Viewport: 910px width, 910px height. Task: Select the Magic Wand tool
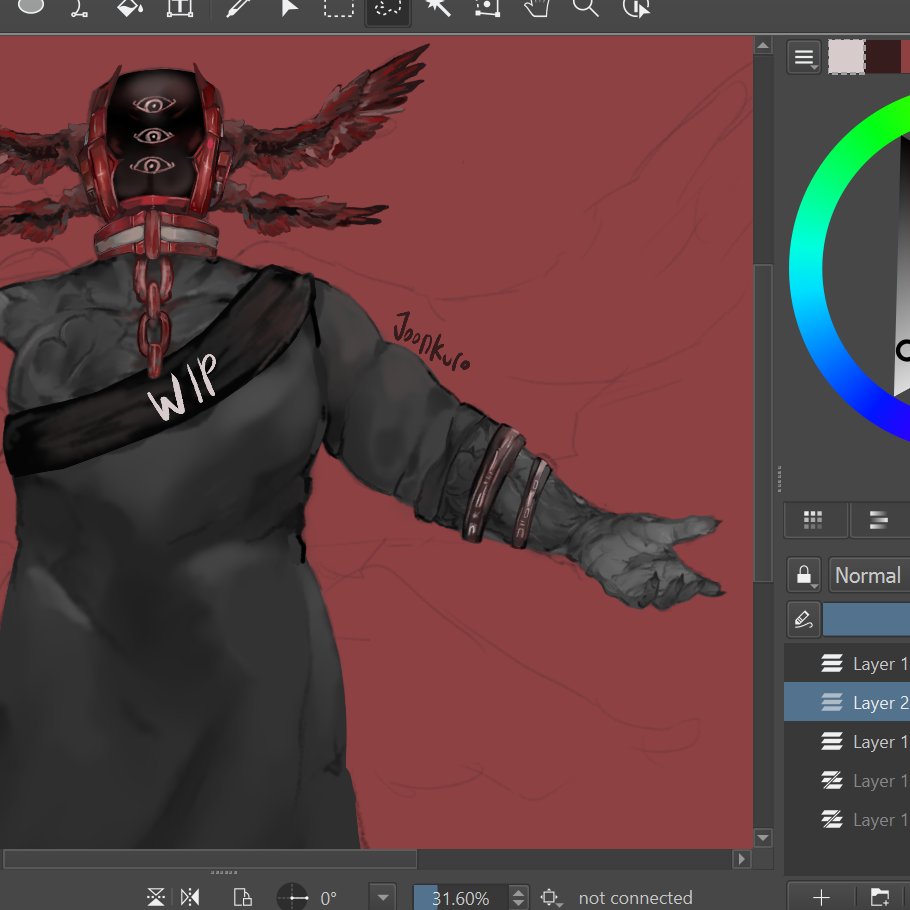click(x=438, y=8)
